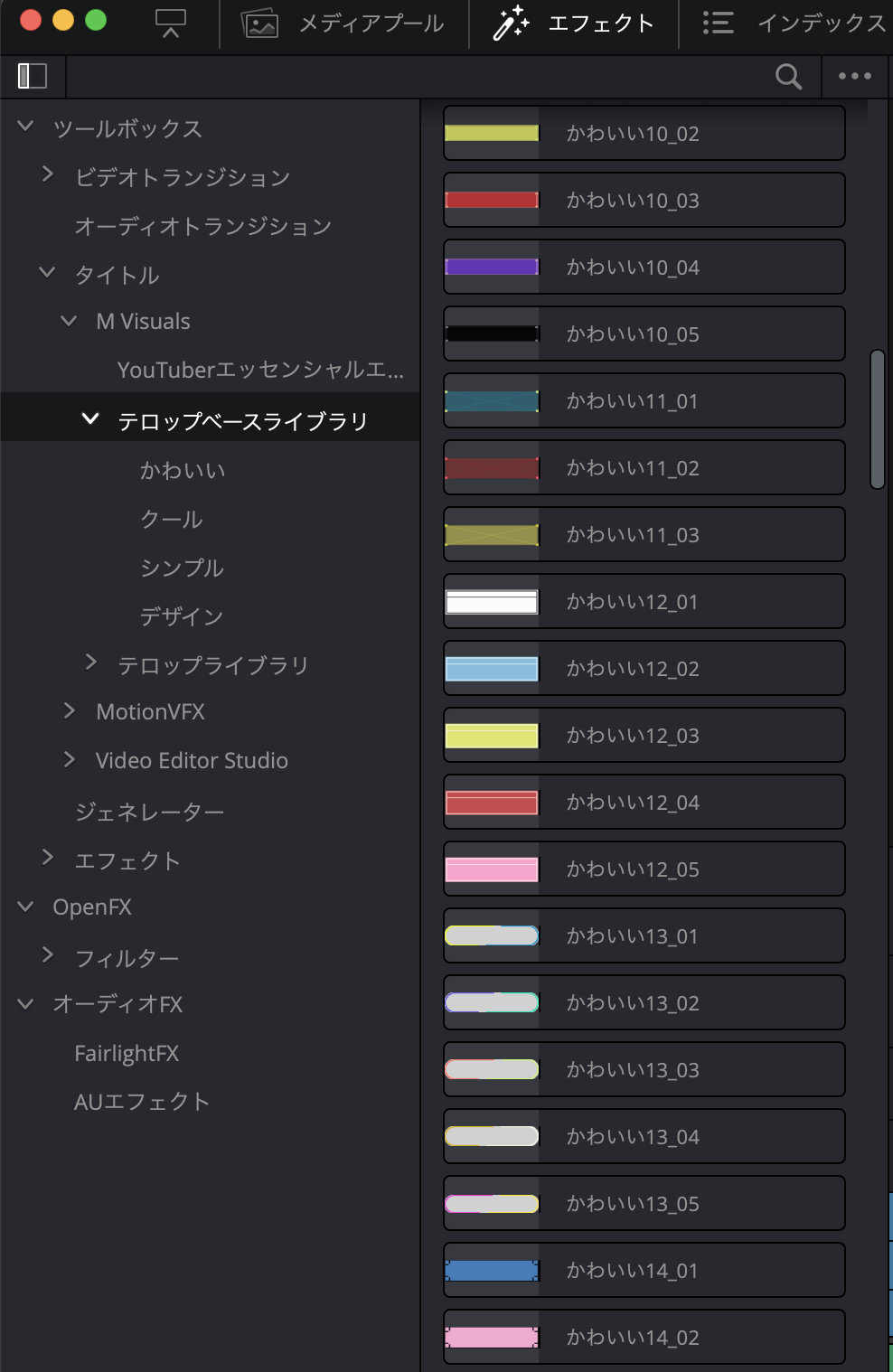
Task: Collapse the テロップベースライブラリ chevron
Action: [x=89, y=419]
